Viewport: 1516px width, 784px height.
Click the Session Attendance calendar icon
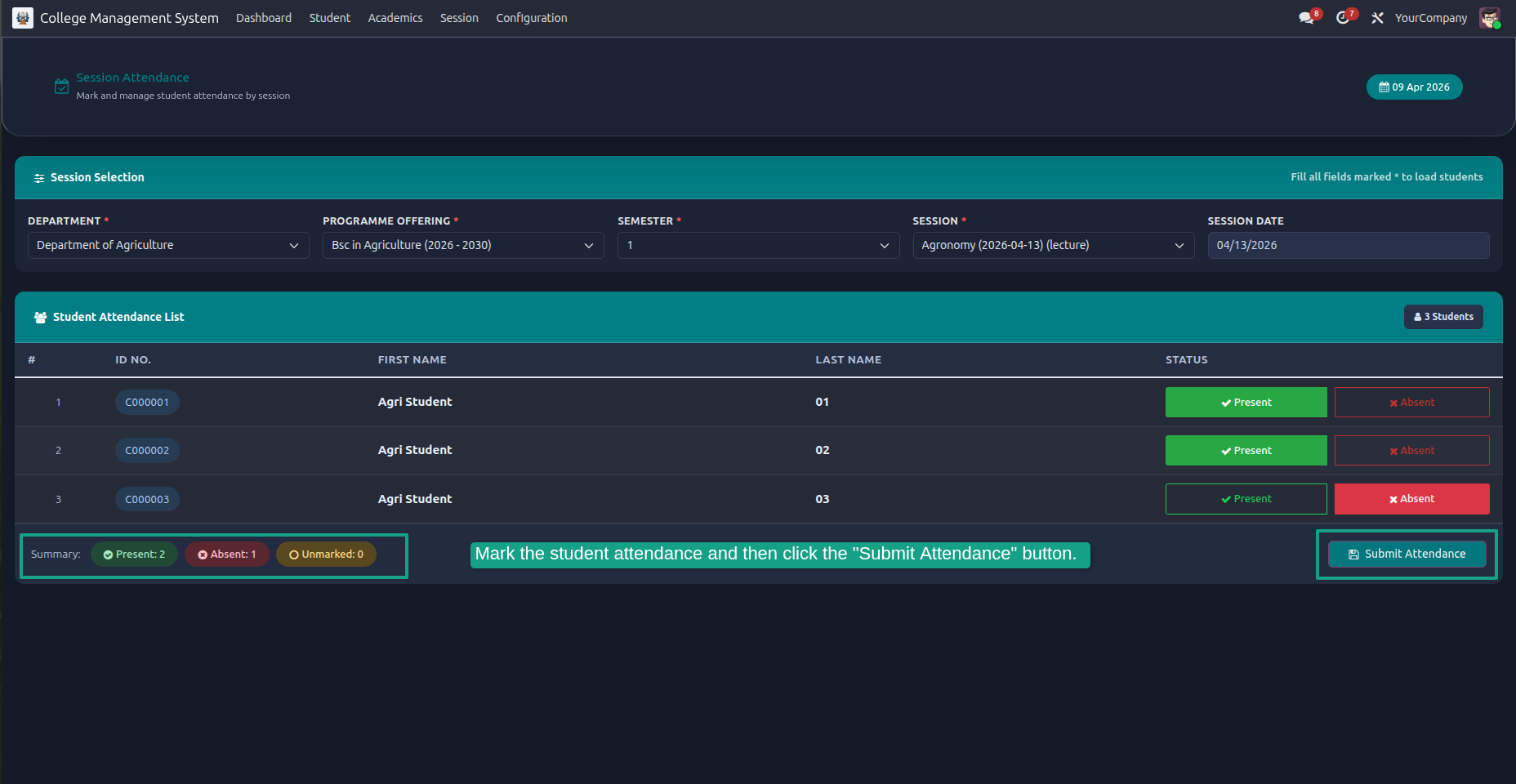61,86
